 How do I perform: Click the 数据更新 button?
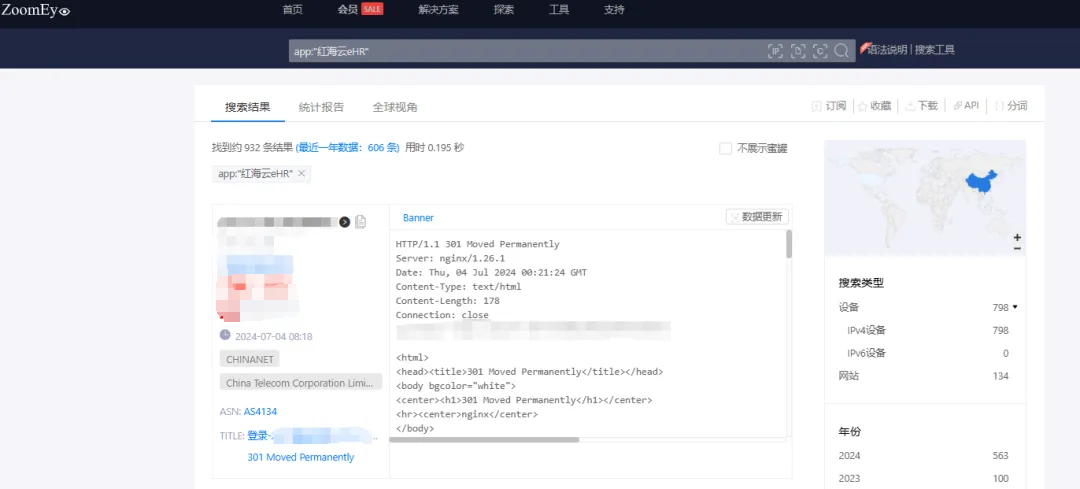(757, 217)
